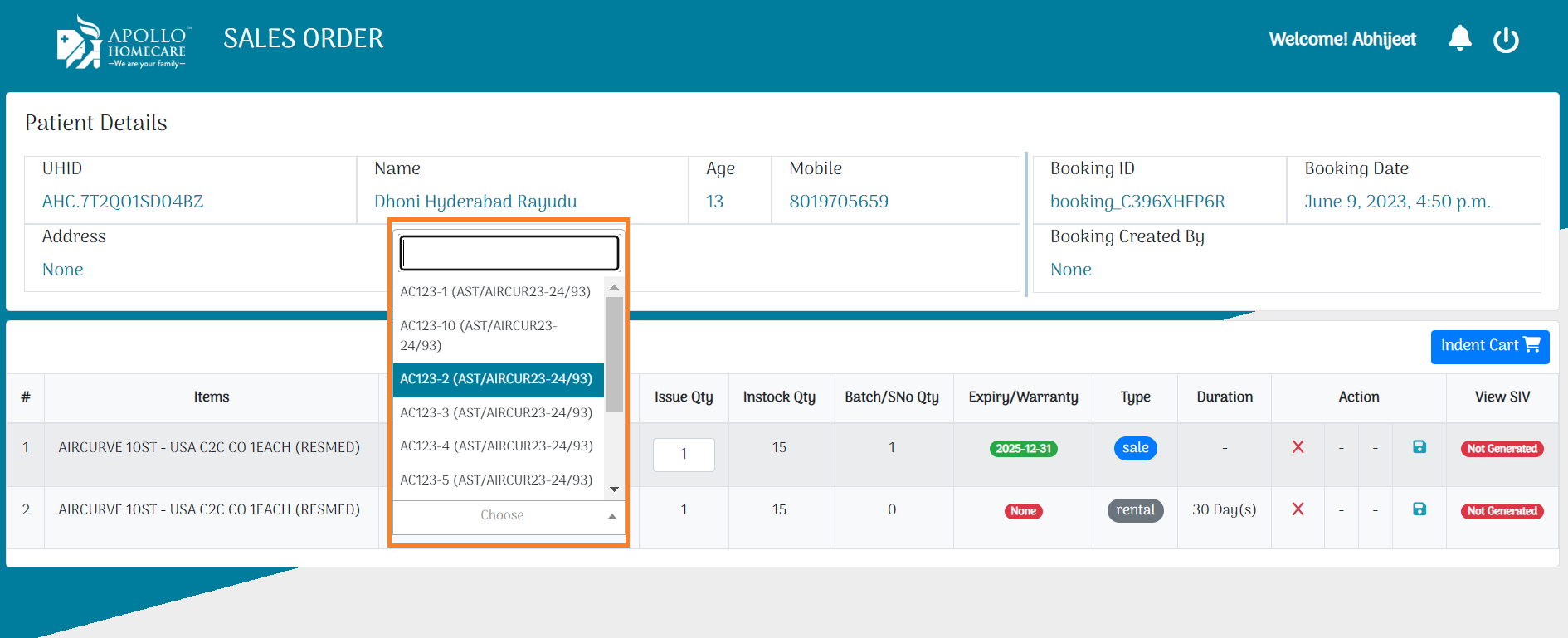Click the booking_C396XHFP6R booking ID
Viewport: 1568px width, 638px height.
click(1137, 202)
